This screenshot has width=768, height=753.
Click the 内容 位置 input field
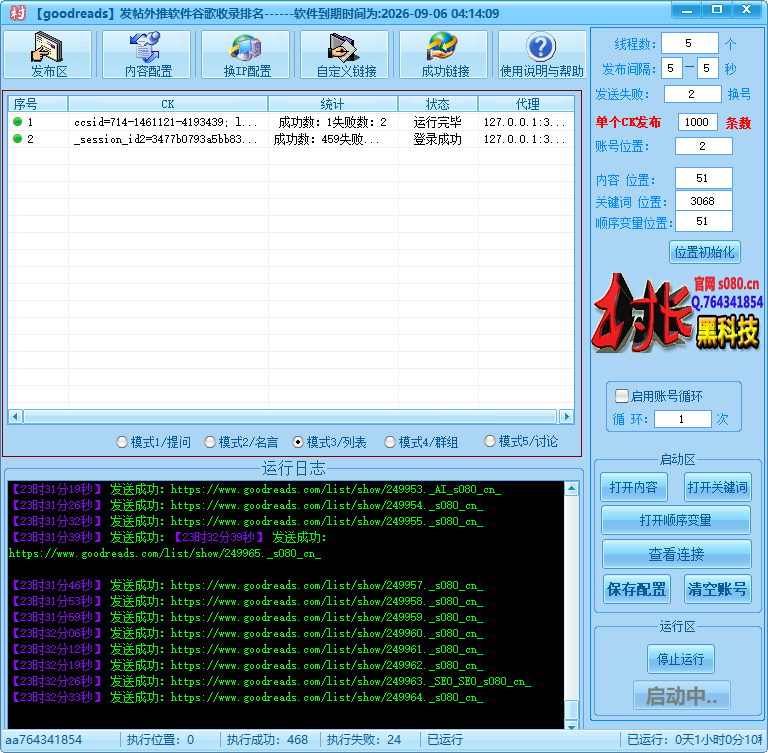(703, 178)
